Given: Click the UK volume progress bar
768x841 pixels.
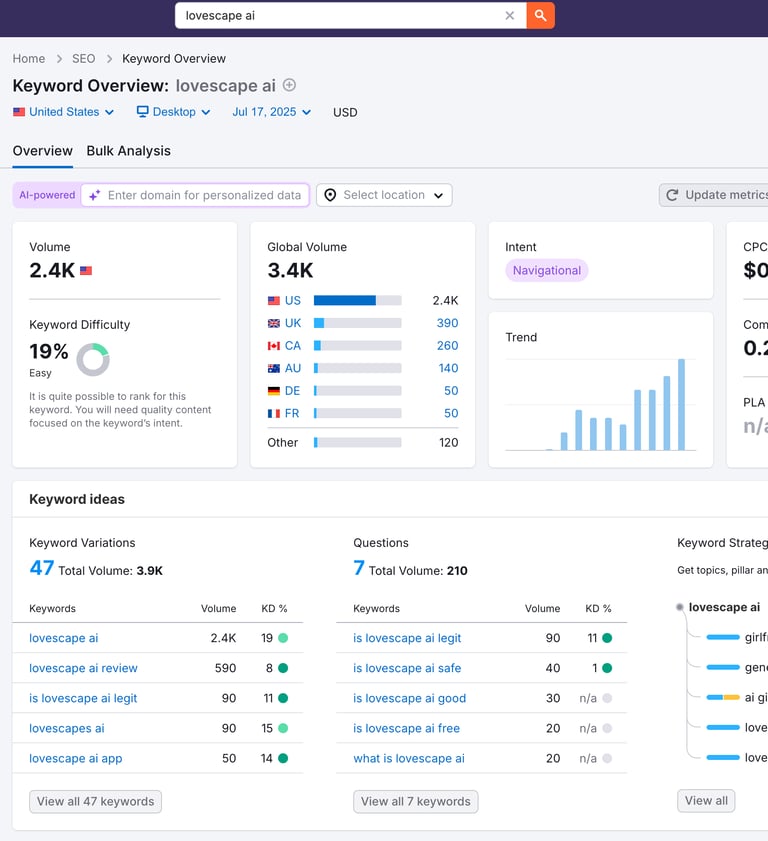Looking at the screenshot, I should 358,323.
